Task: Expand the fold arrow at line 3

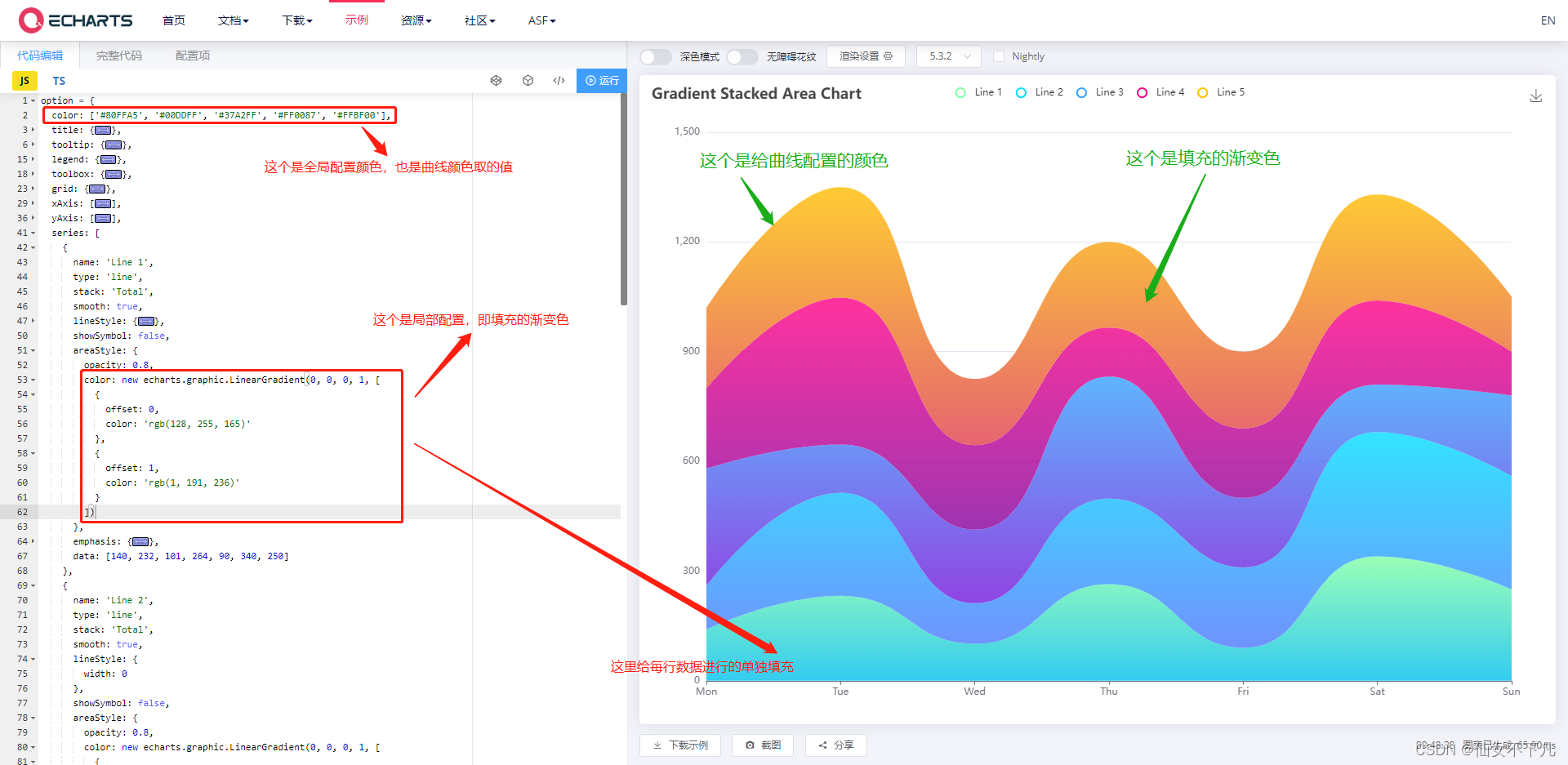Action: 33,130
